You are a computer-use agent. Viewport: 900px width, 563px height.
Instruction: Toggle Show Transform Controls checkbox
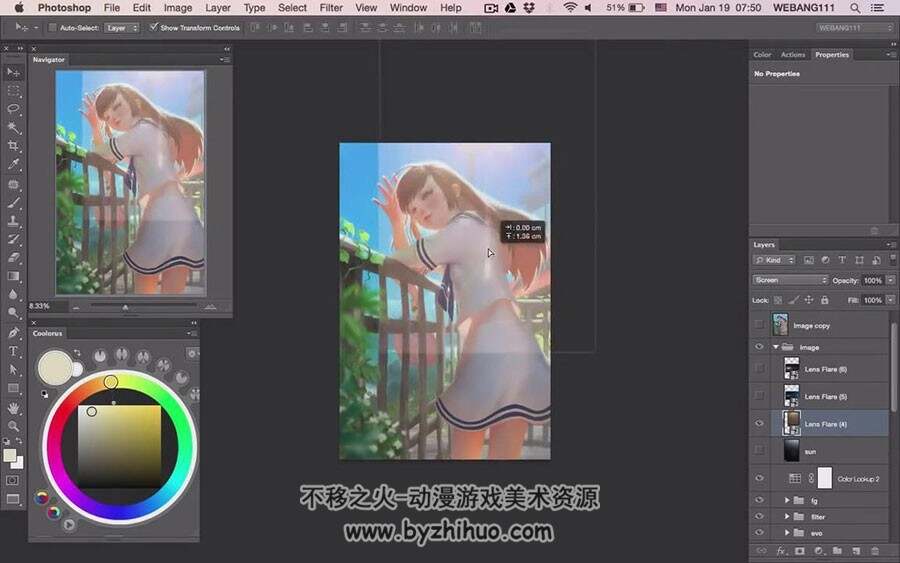click(153, 27)
